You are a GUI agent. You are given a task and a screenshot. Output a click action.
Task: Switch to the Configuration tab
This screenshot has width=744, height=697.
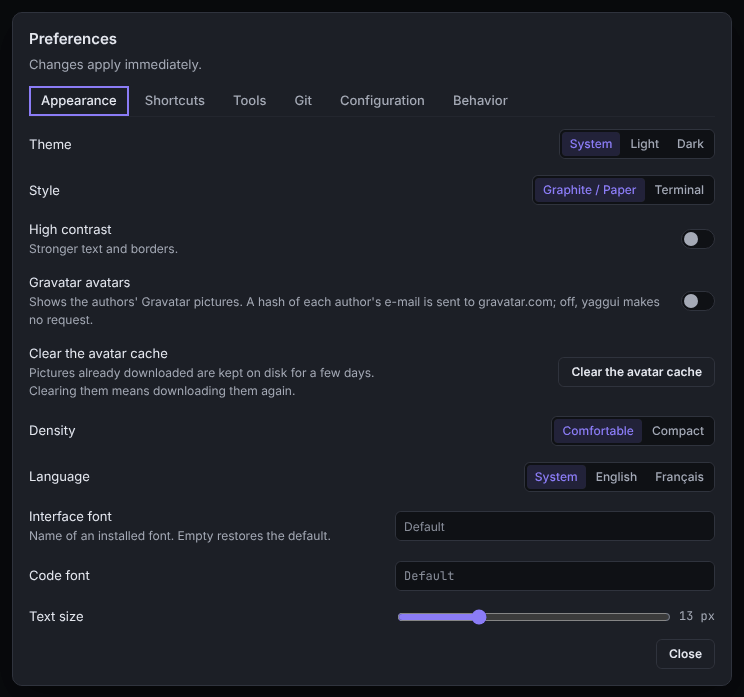click(382, 101)
